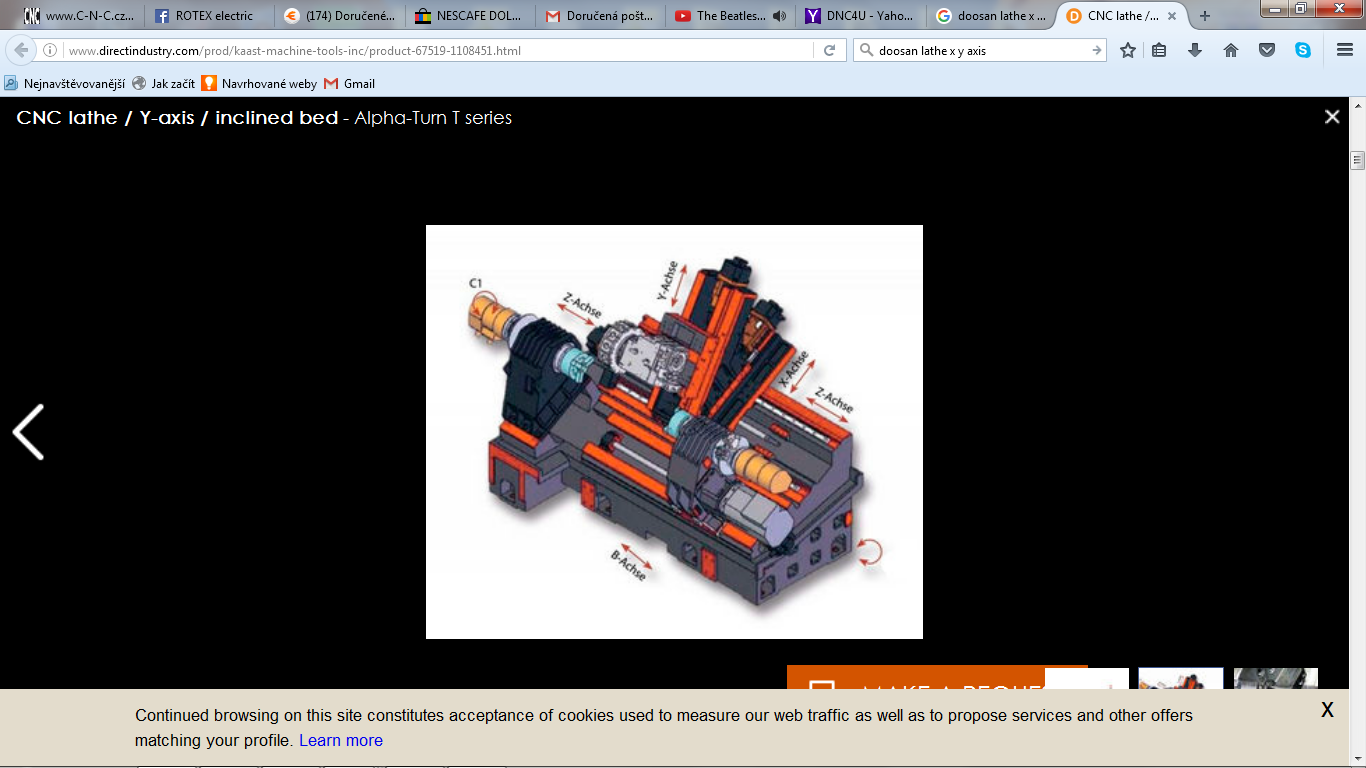Close the image lightbox viewer

pyautogui.click(x=1331, y=117)
